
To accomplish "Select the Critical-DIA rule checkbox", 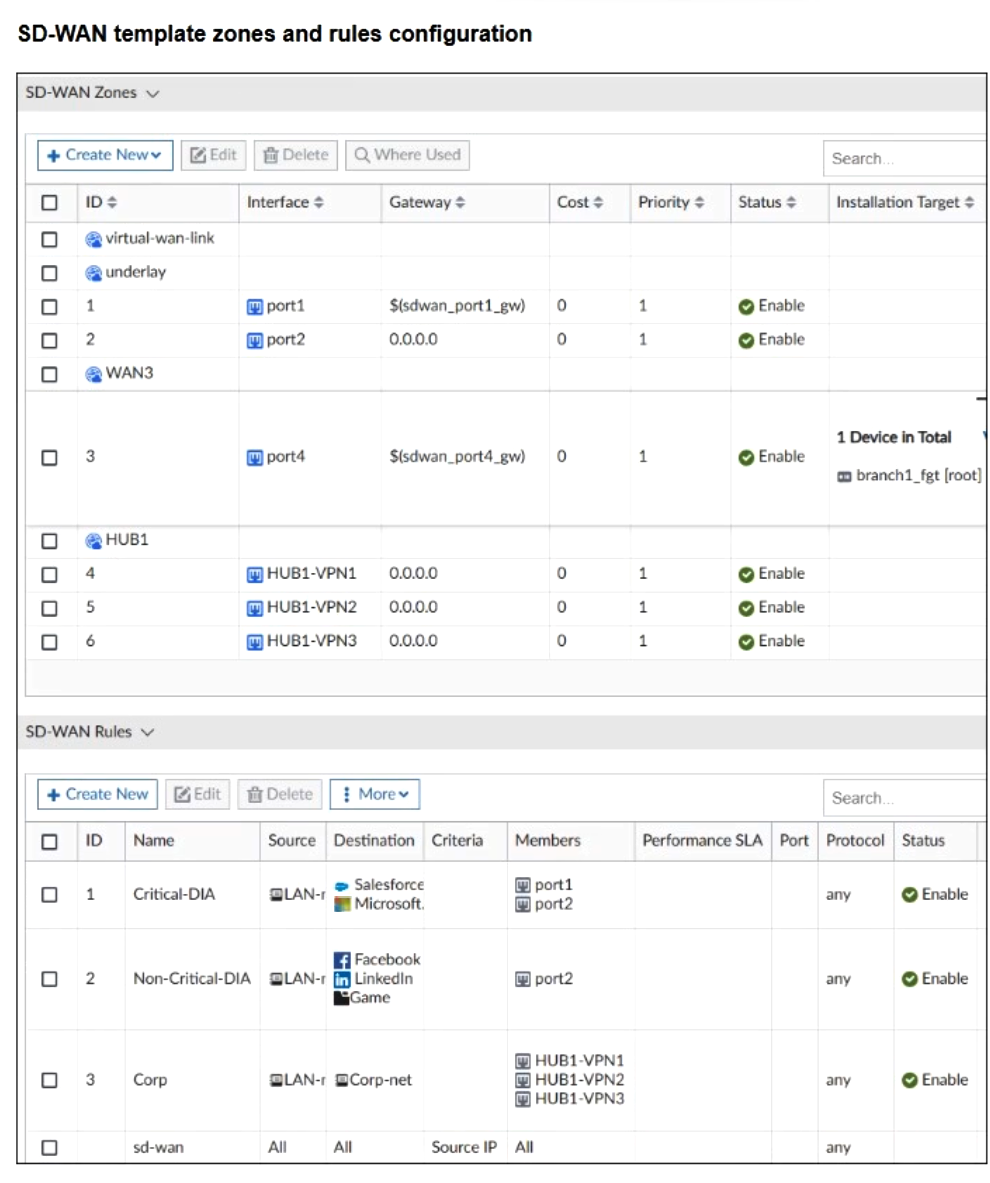I will pos(49,895).
